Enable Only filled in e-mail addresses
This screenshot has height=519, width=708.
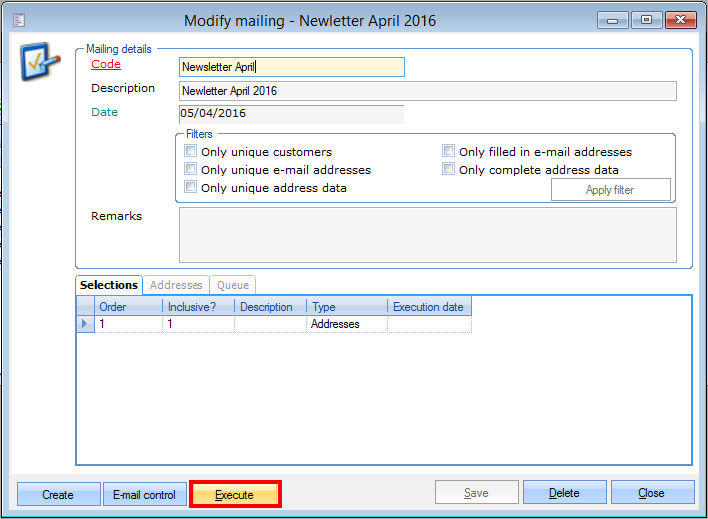tap(449, 152)
